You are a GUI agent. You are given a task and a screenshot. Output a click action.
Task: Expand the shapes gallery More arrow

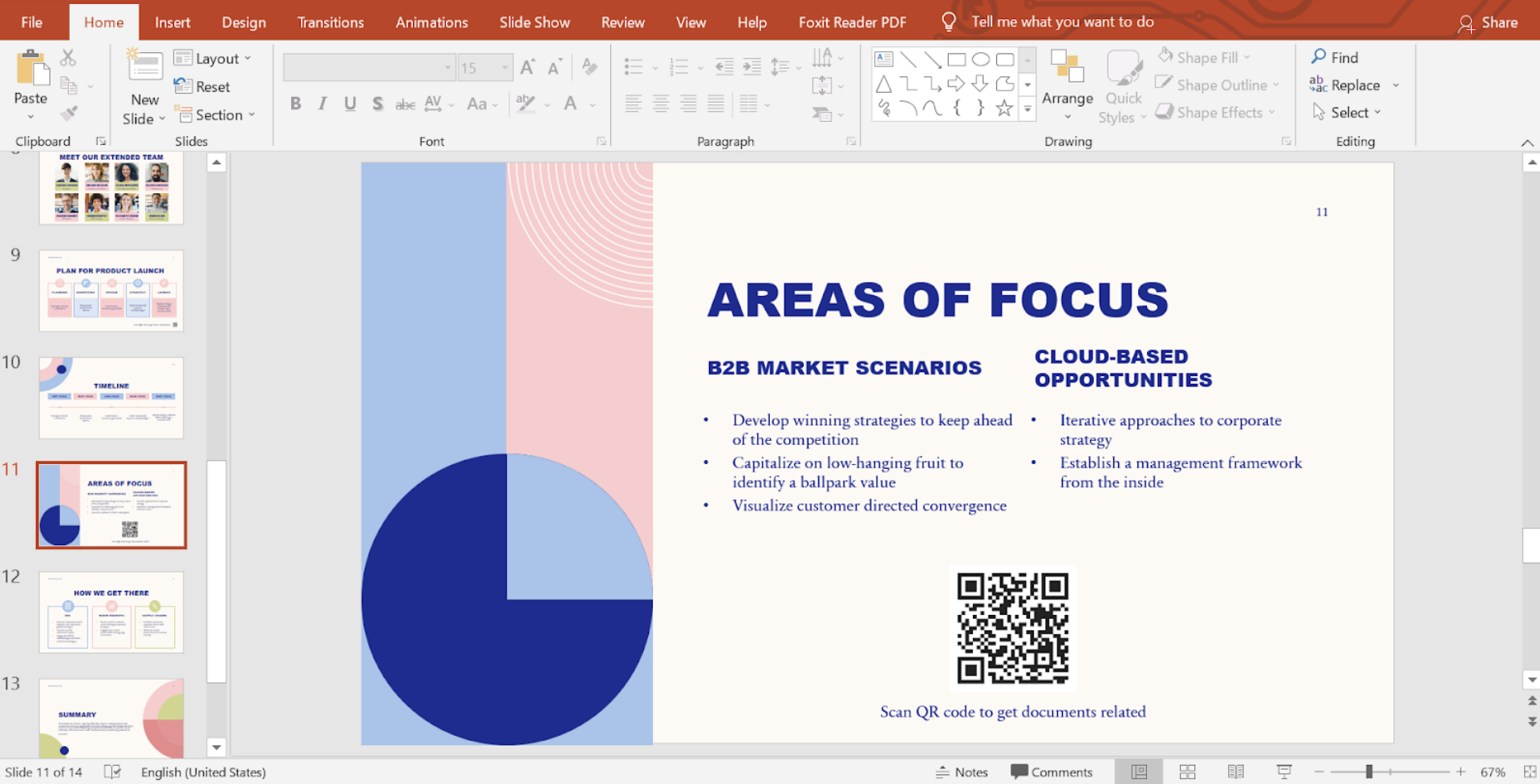pos(1027,108)
